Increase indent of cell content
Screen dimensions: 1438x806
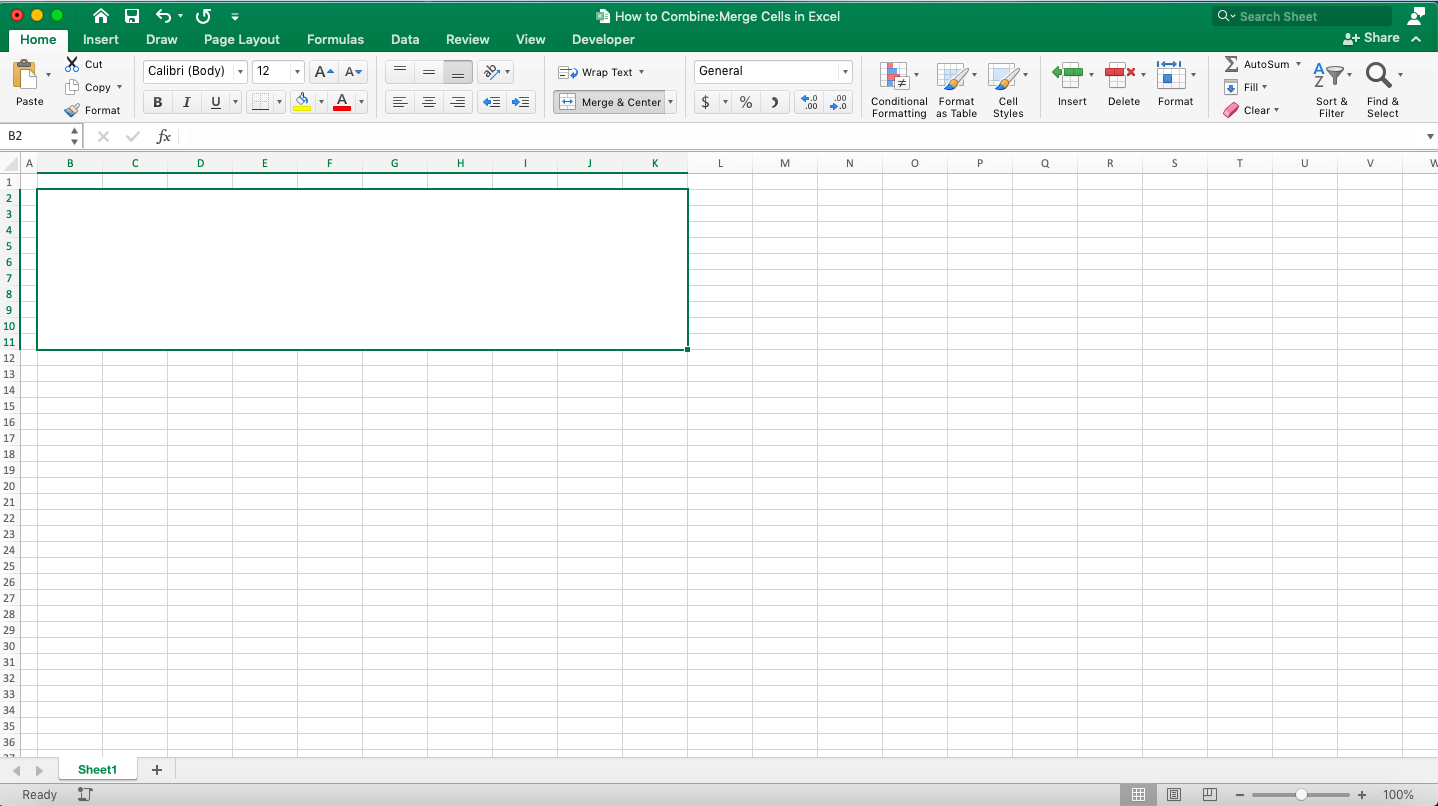(521, 102)
